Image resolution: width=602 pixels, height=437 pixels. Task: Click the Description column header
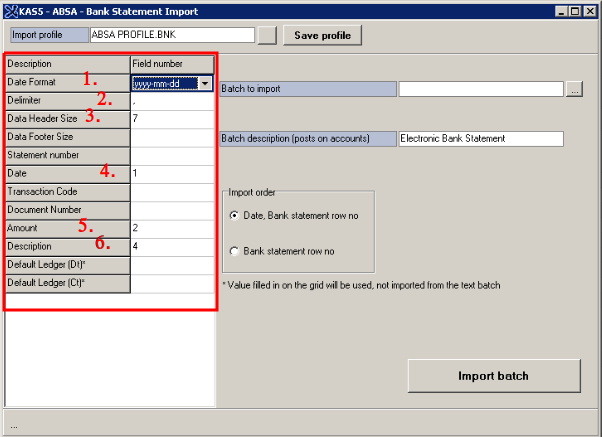(68, 65)
